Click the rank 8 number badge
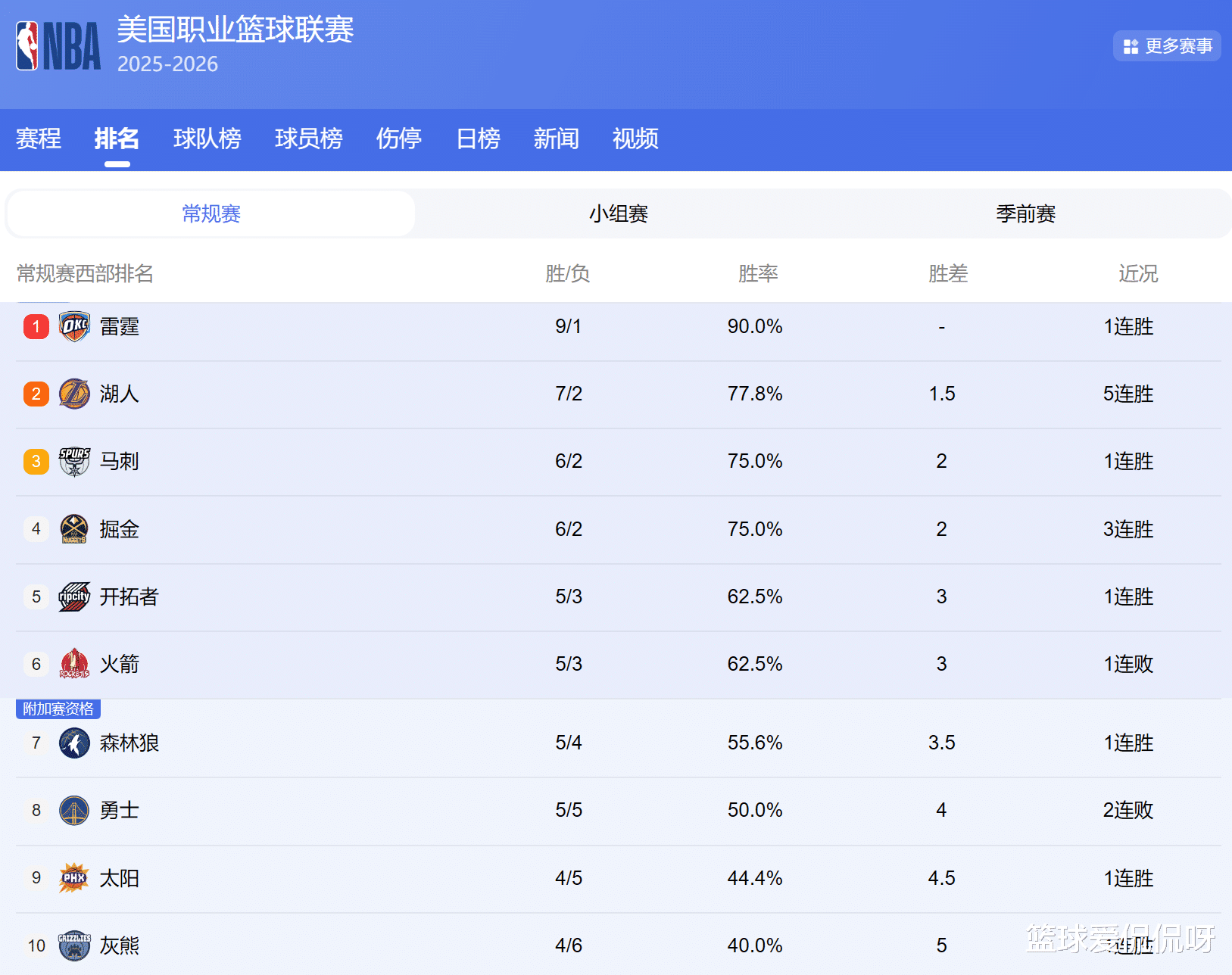Image resolution: width=1232 pixels, height=975 pixels. coord(36,811)
